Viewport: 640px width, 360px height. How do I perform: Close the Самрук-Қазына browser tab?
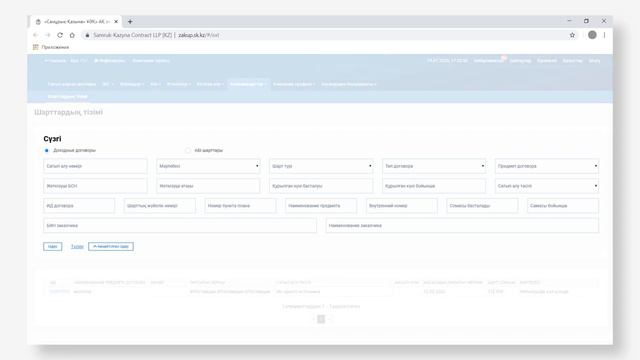pyautogui.click(x=116, y=22)
